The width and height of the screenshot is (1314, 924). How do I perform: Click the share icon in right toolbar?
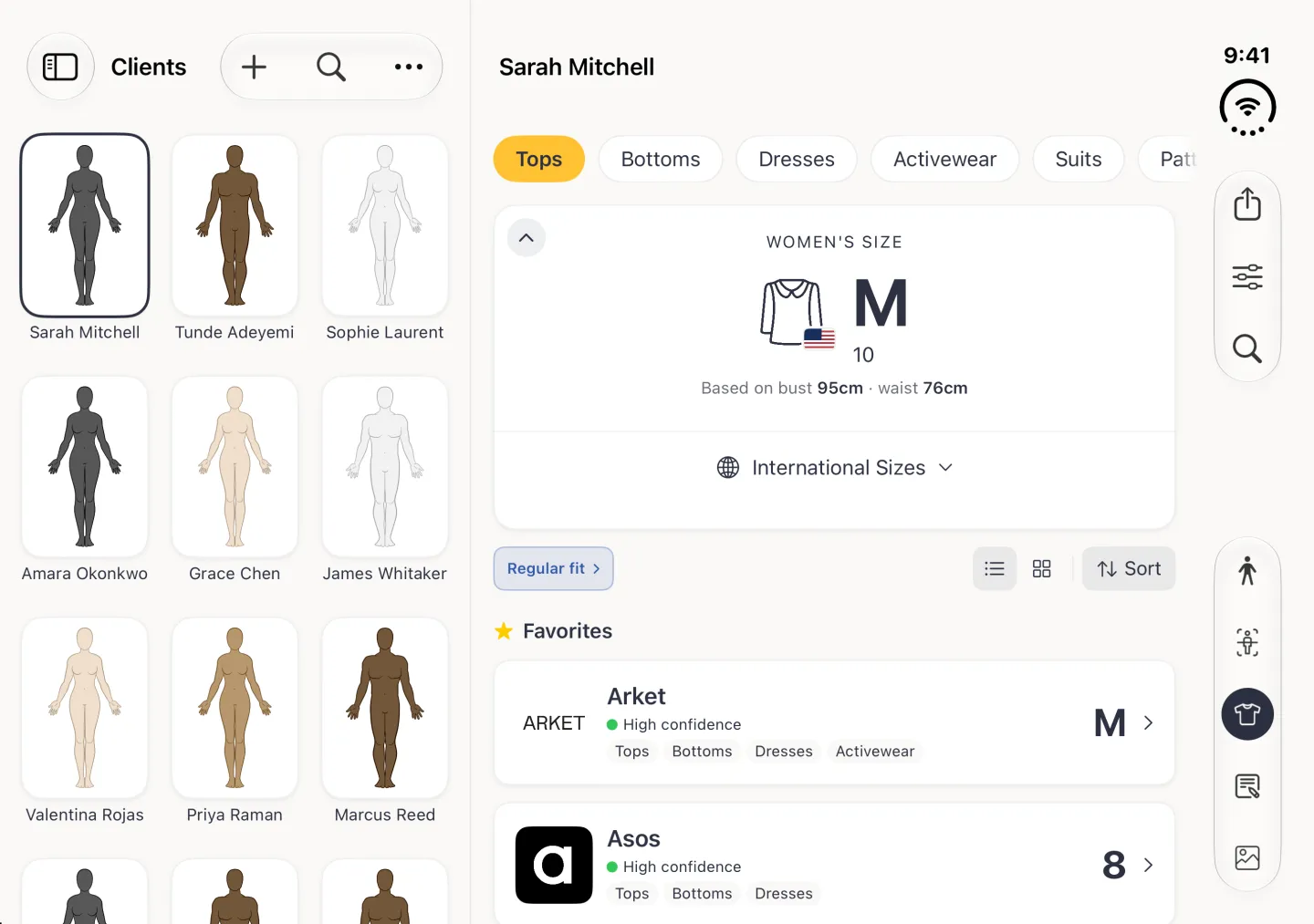1247,204
